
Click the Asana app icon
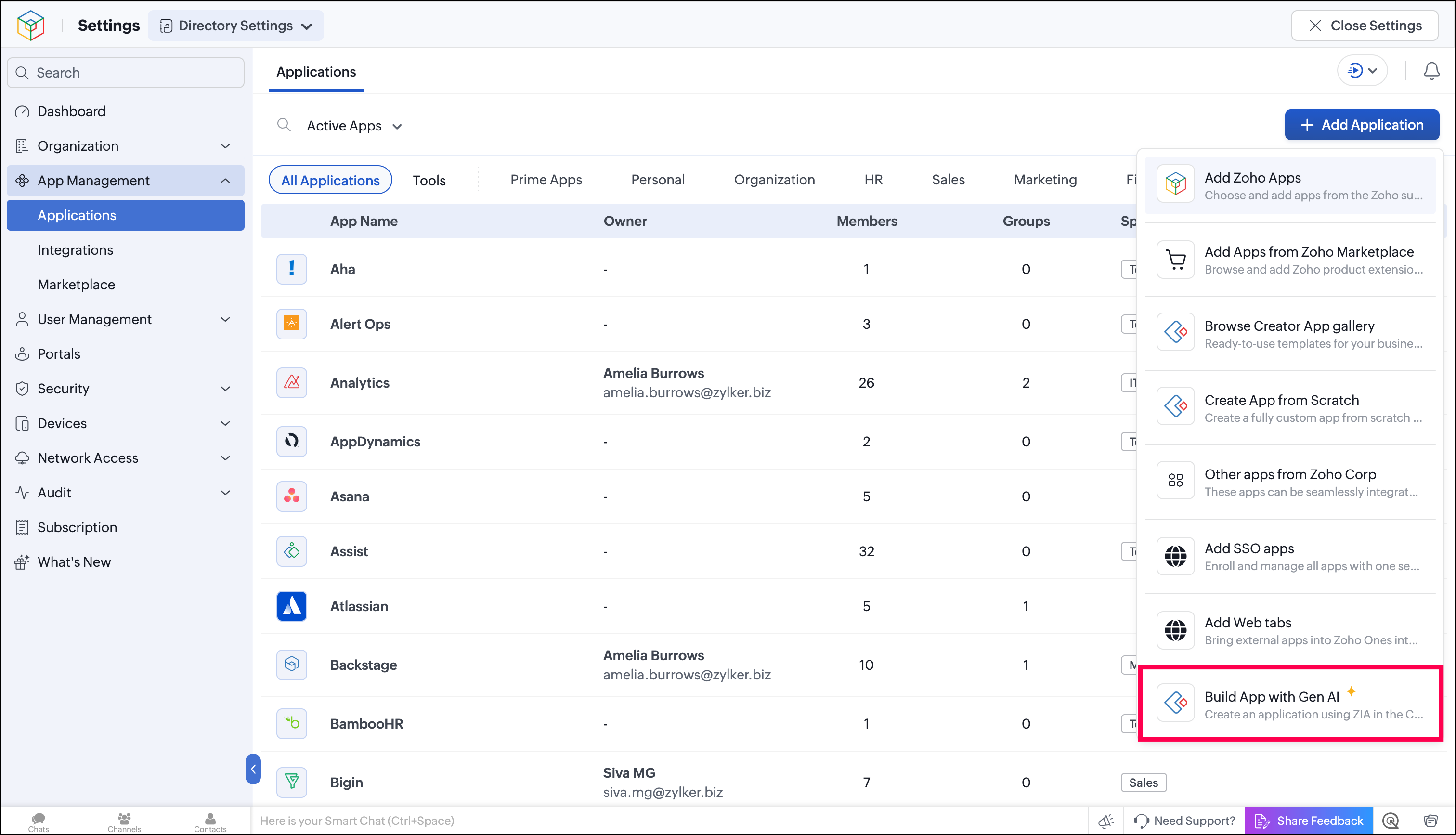[292, 496]
